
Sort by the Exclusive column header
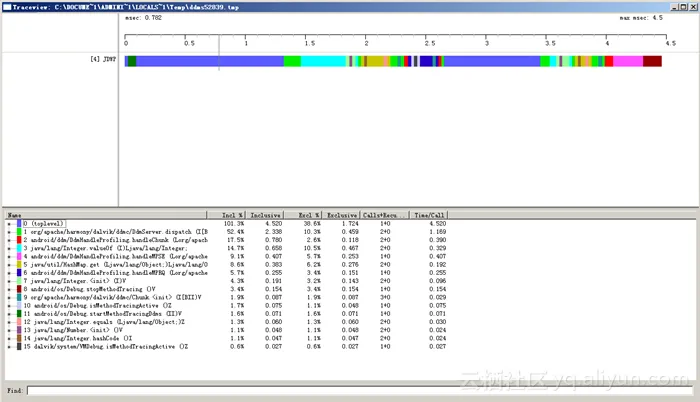[x=332, y=215]
